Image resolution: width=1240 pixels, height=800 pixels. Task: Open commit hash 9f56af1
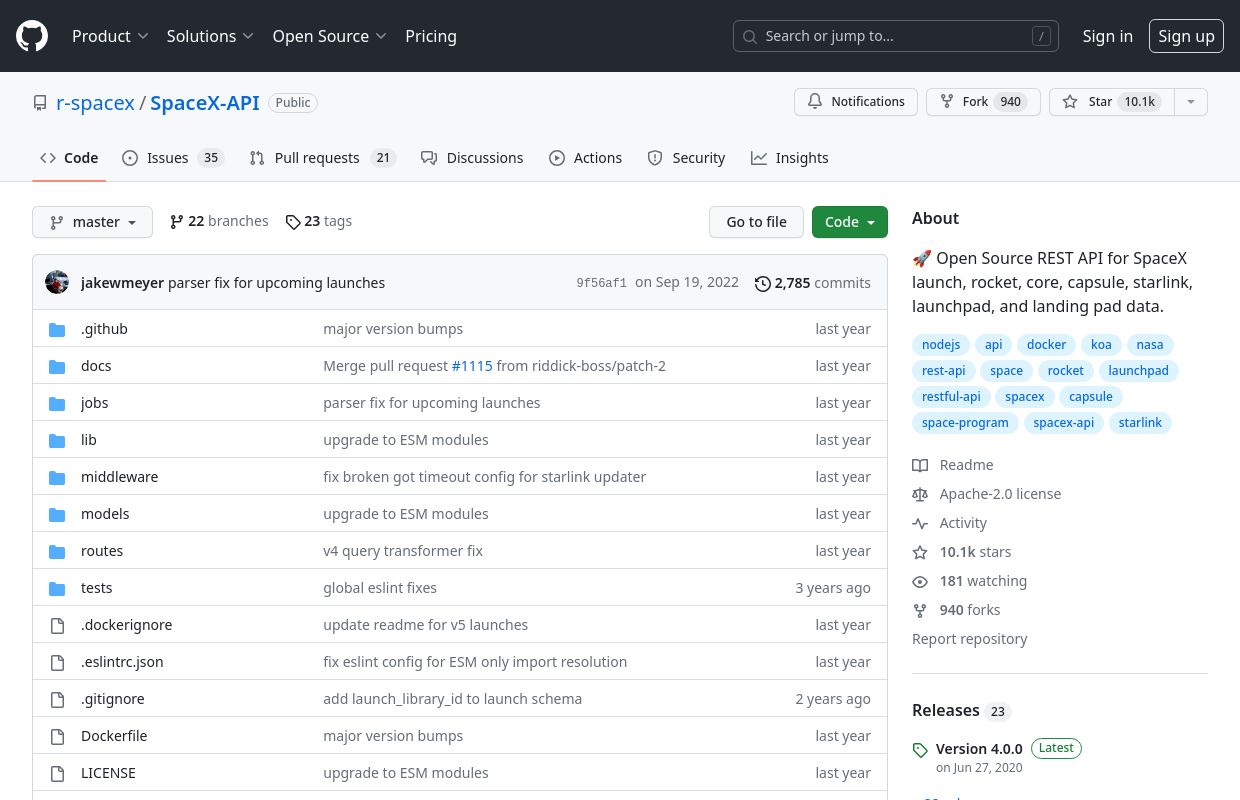[602, 283]
